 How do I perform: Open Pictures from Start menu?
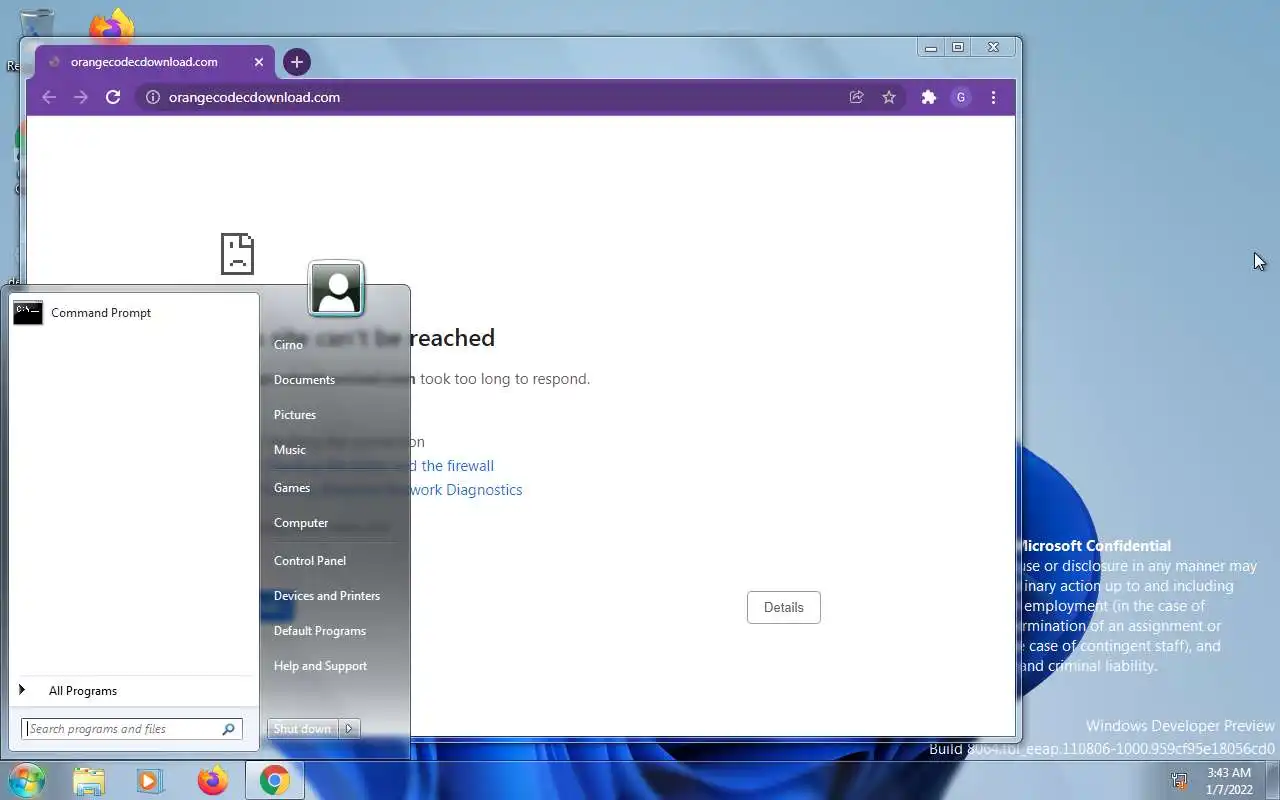pyautogui.click(x=295, y=415)
